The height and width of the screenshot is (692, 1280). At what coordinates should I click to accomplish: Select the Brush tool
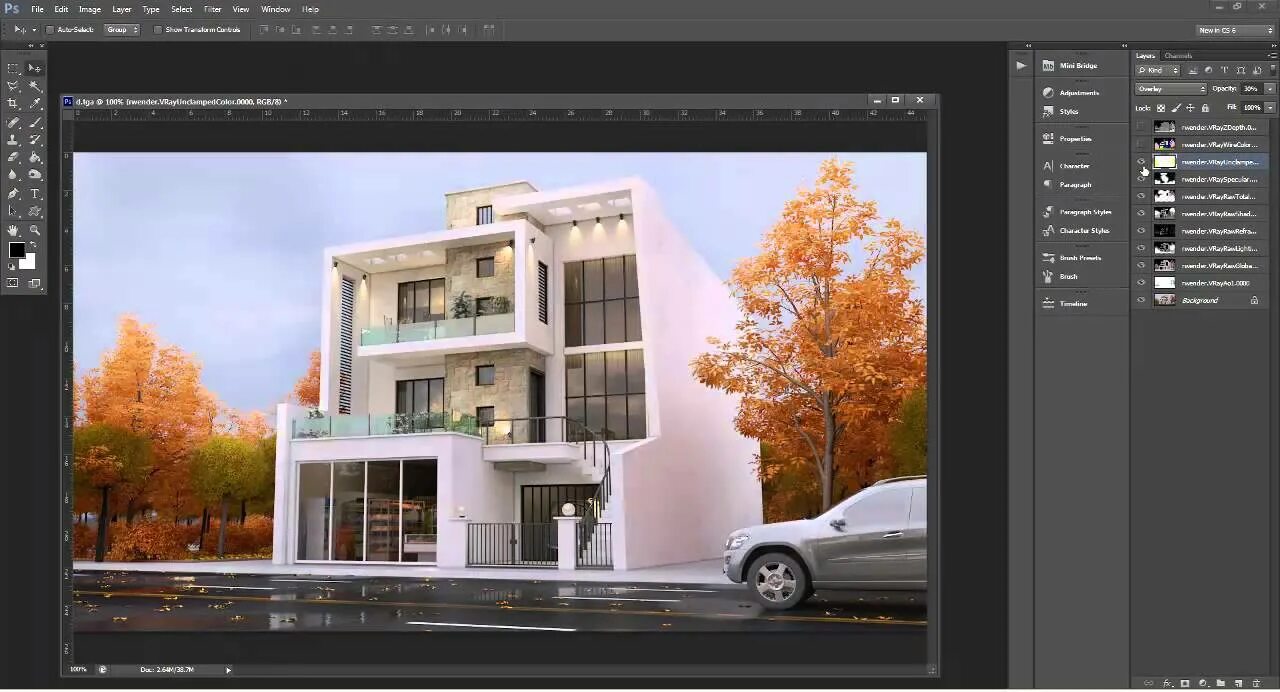pos(34,122)
